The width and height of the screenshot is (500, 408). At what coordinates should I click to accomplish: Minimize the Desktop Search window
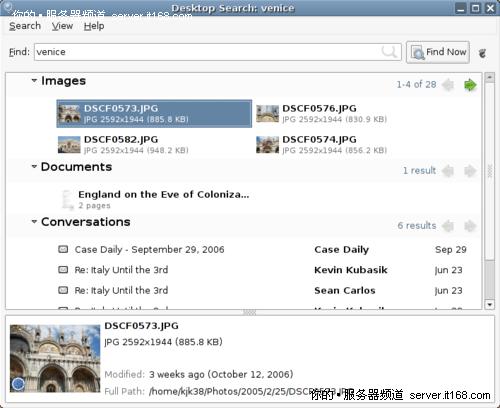(x=460, y=8)
